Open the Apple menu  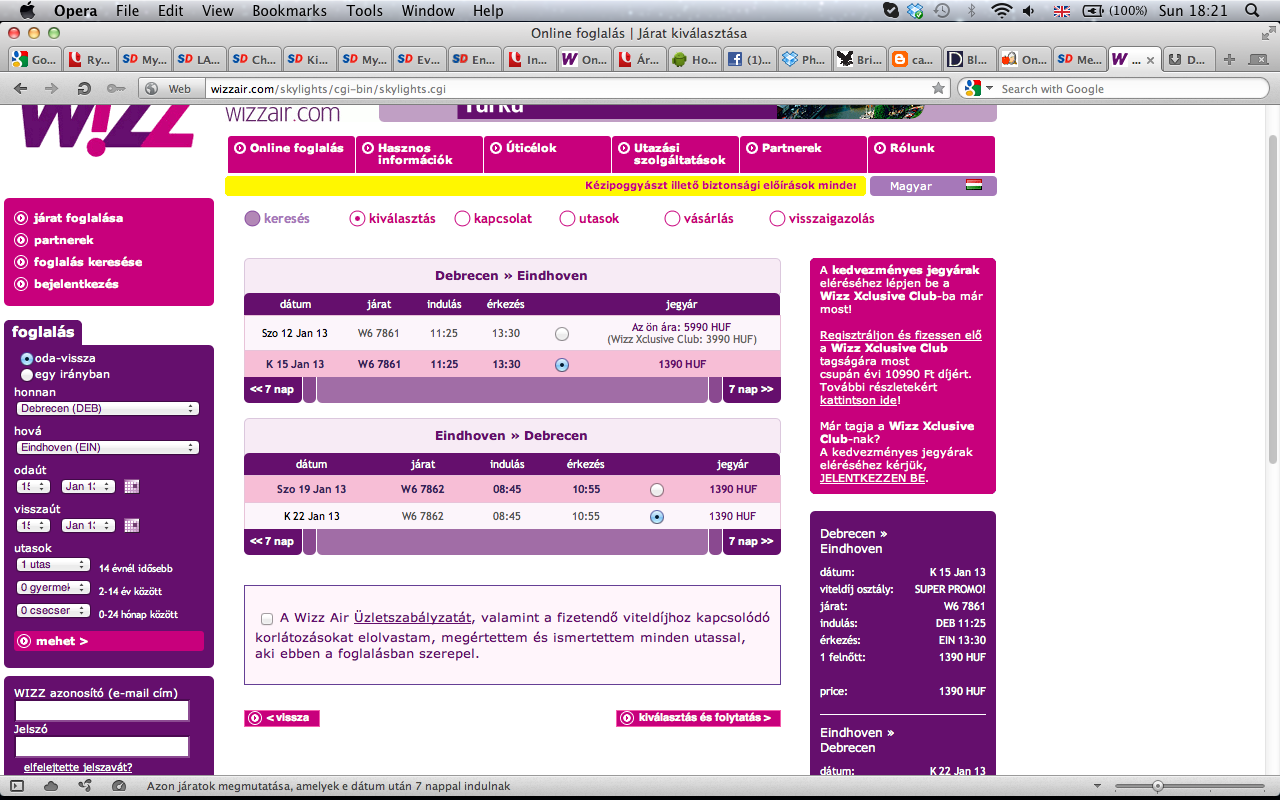tap(27, 11)
